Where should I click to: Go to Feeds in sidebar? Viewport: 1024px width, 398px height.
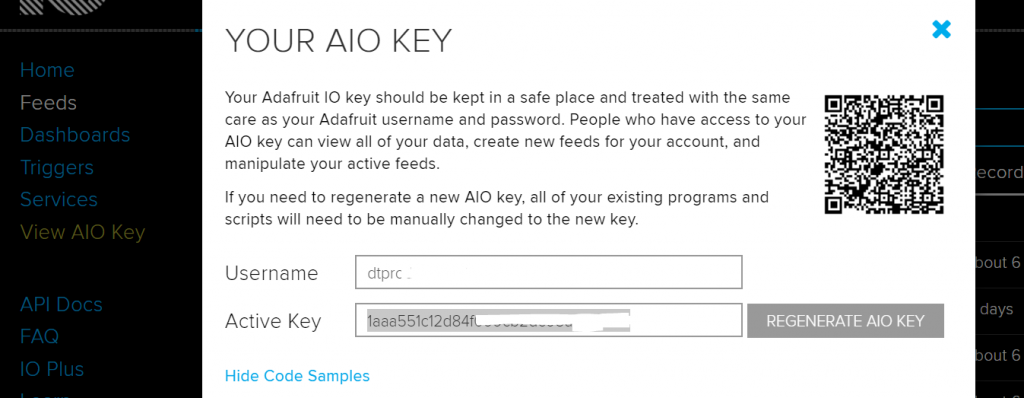[x=48, y=103]
